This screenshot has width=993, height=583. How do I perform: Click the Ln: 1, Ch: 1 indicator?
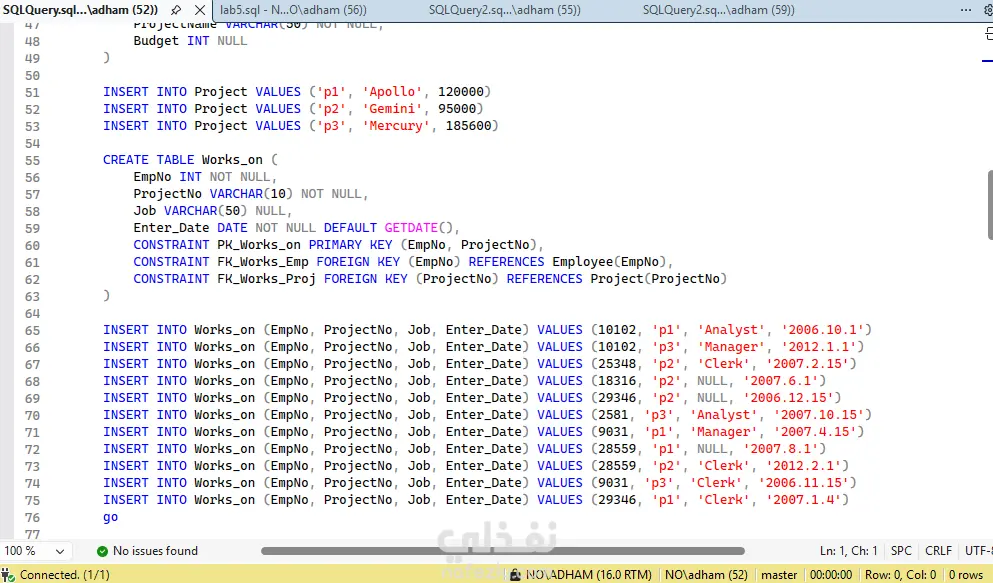849,551
